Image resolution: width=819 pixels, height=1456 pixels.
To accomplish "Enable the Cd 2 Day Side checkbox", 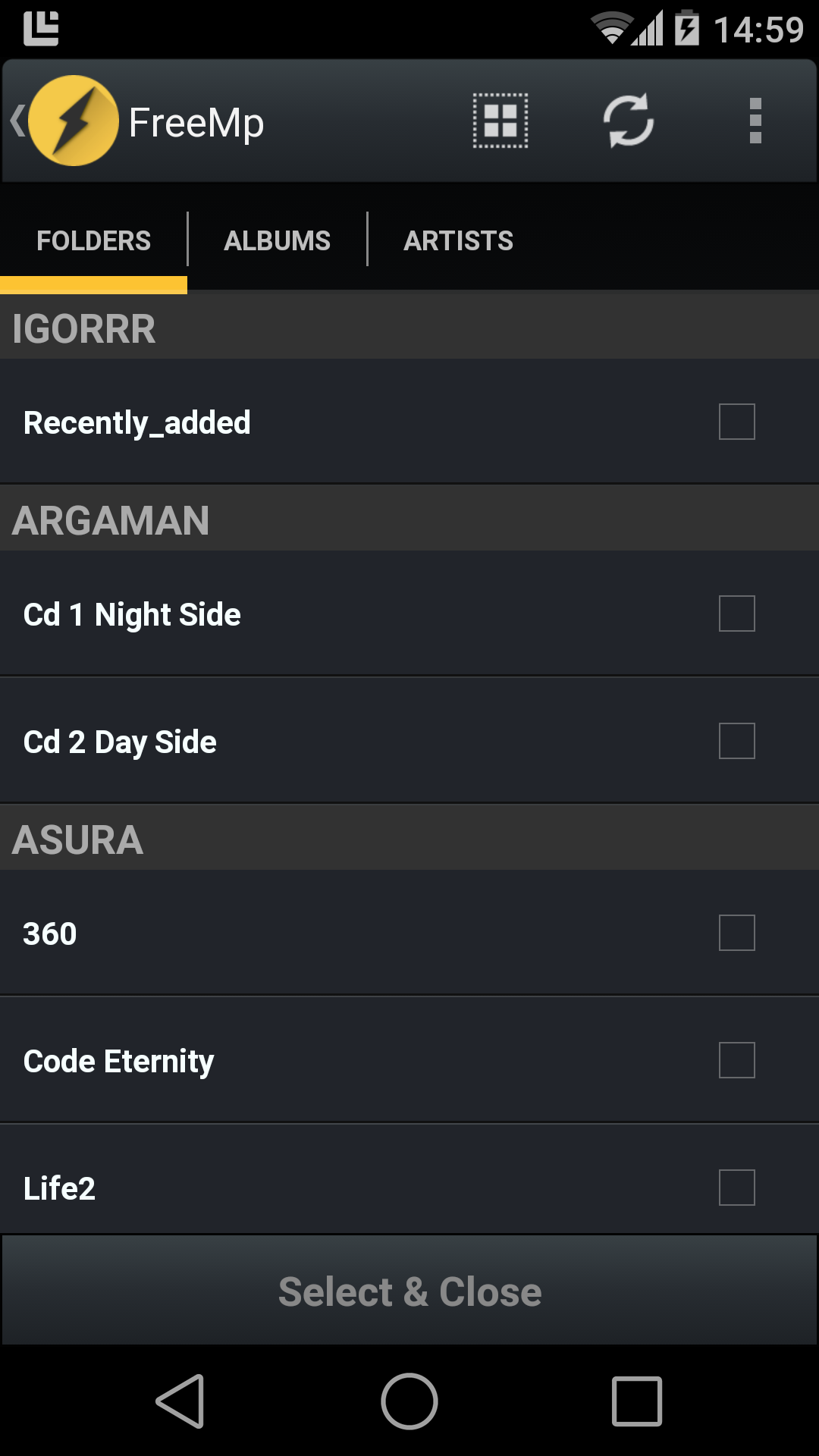I will coord(736,741).
